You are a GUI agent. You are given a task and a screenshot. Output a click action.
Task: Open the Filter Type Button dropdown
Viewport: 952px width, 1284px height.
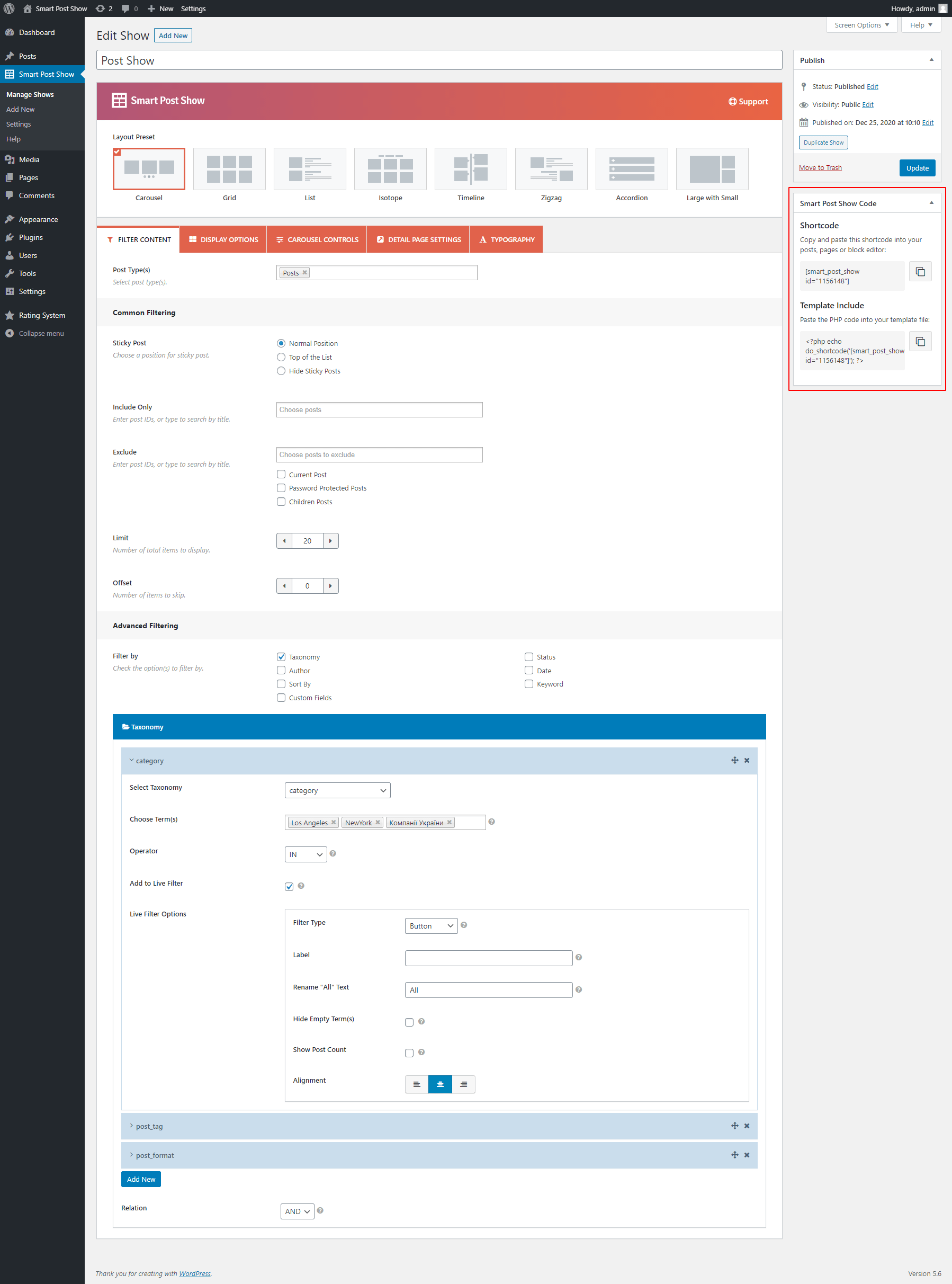[430, 926]
